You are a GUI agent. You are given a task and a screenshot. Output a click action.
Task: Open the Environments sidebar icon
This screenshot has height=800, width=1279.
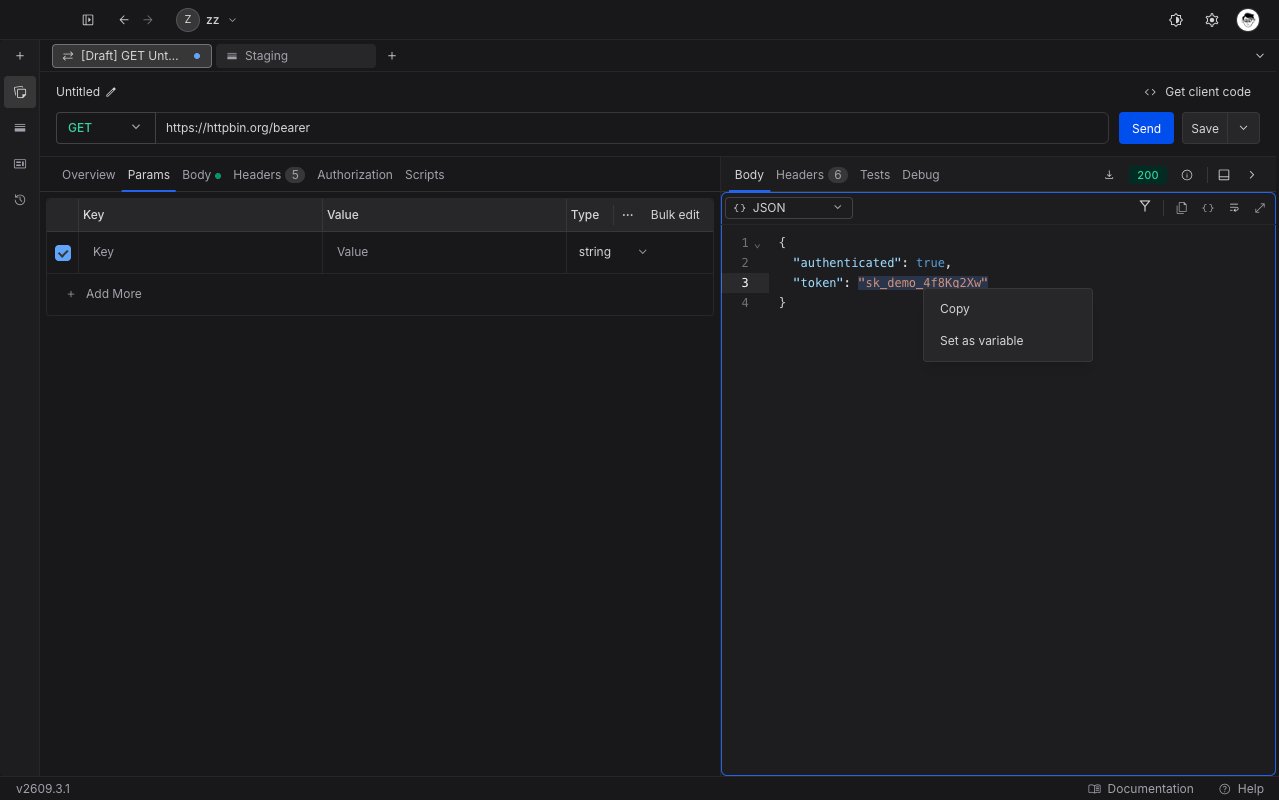[20, 128]
